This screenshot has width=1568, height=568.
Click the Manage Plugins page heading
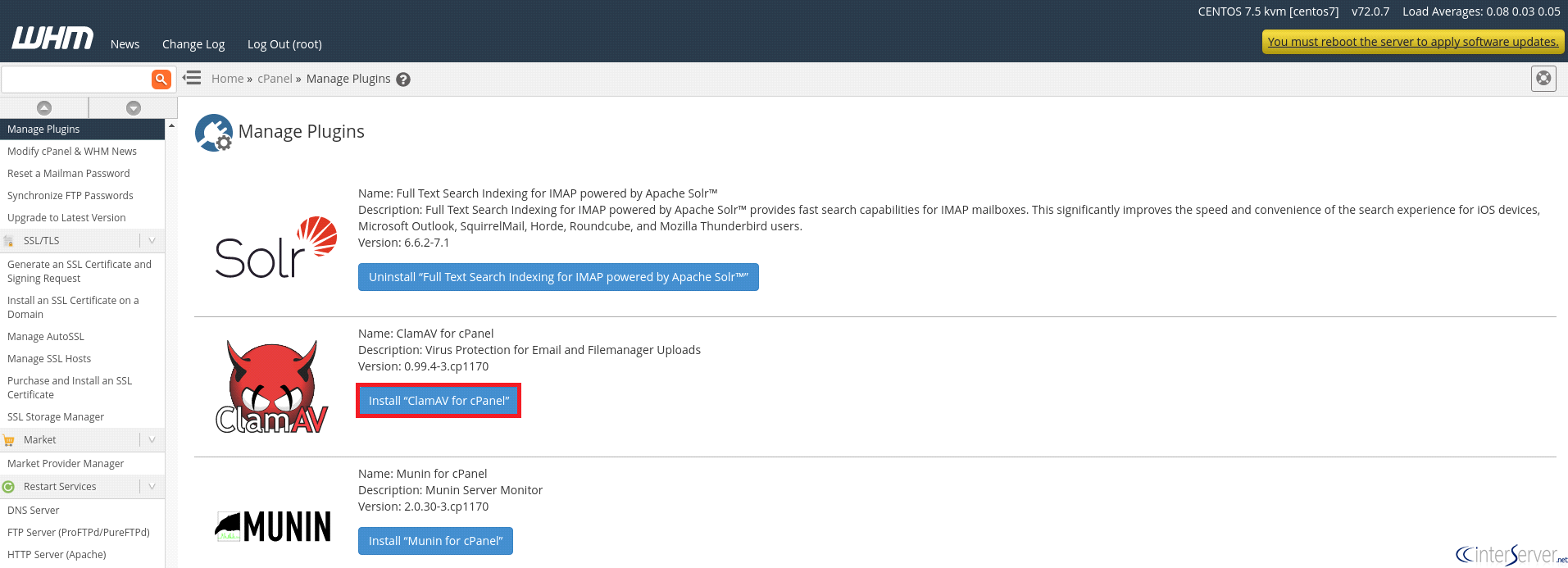point(301,132)
